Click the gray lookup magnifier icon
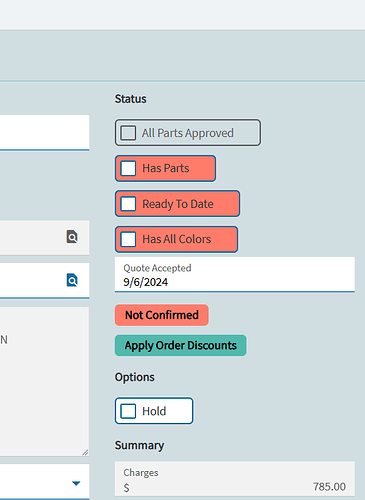 [x=72, y=237]
